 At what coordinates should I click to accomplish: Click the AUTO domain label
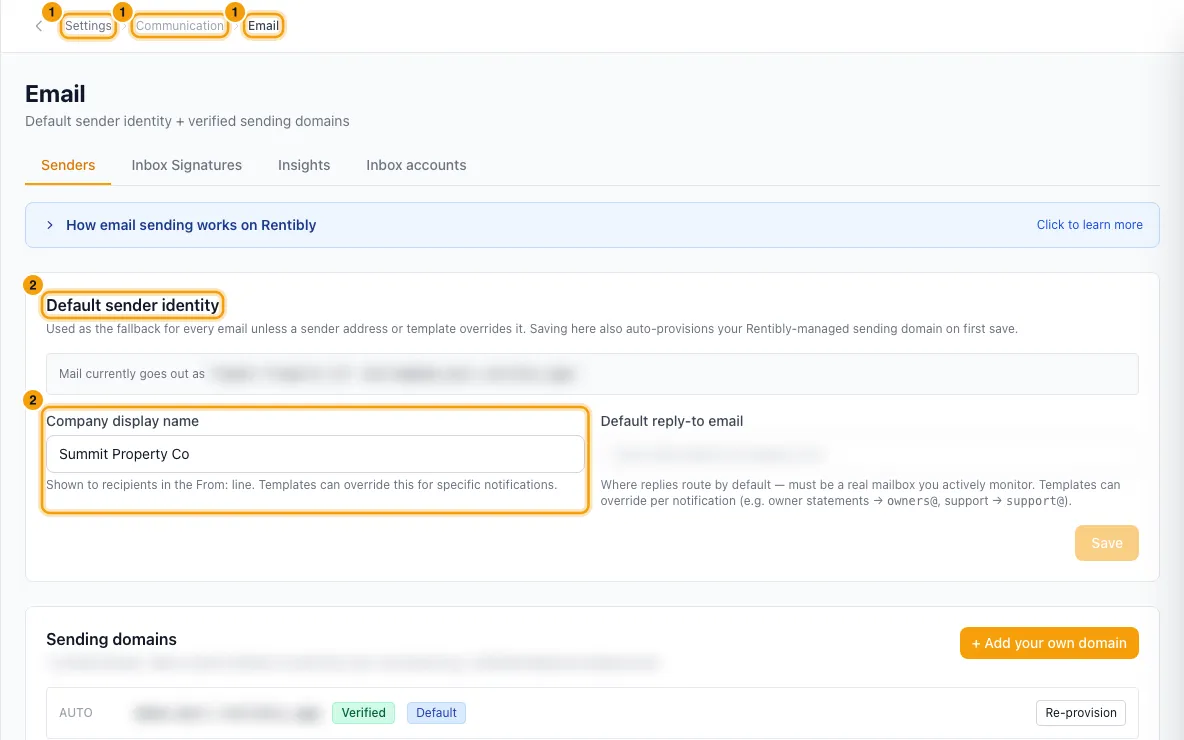76,713
